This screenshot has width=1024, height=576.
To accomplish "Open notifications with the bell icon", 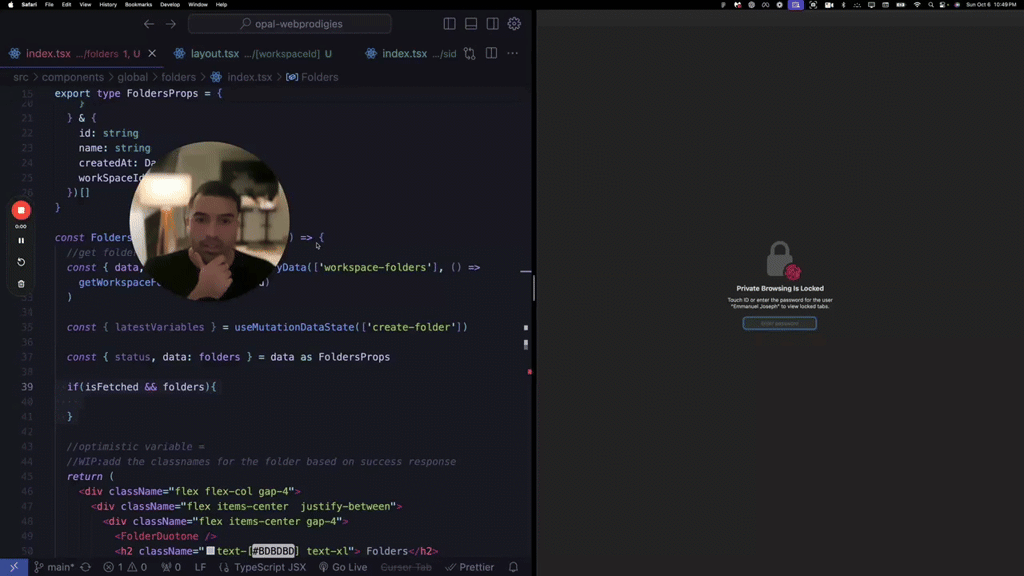I will point(513,567).
